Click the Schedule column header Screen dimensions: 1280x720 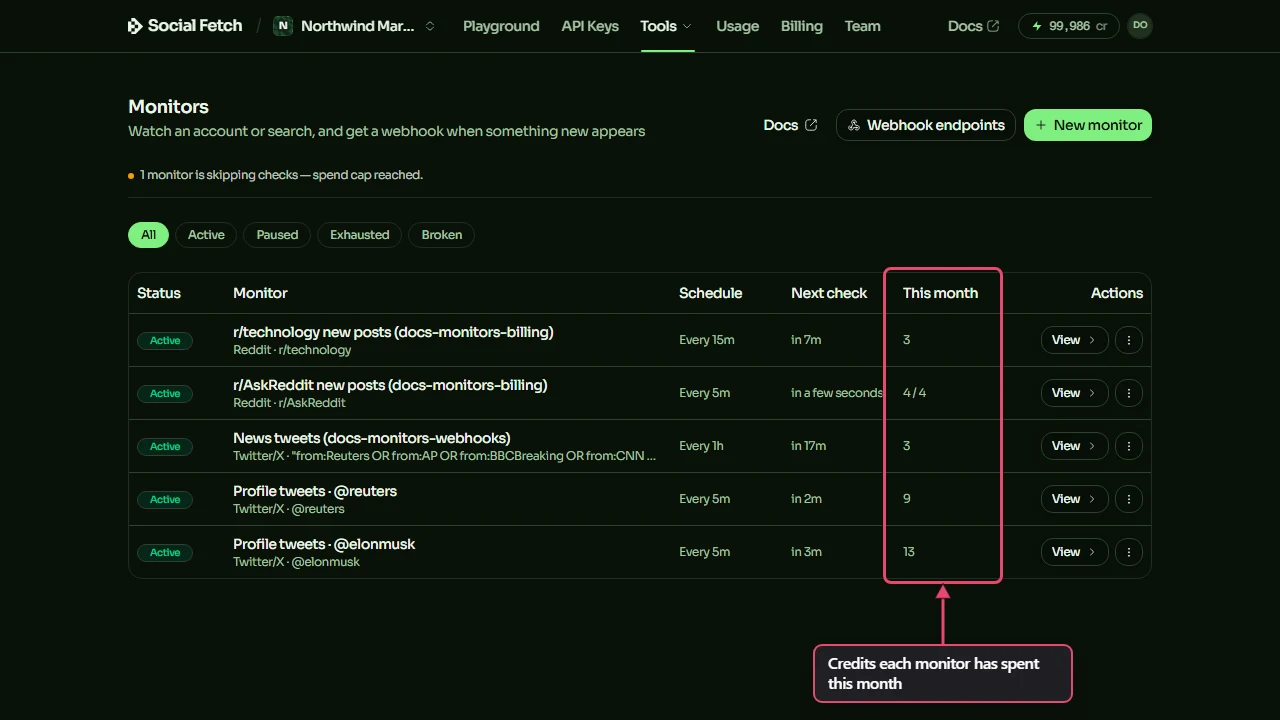pyautogui.click(x=710, y=293)
